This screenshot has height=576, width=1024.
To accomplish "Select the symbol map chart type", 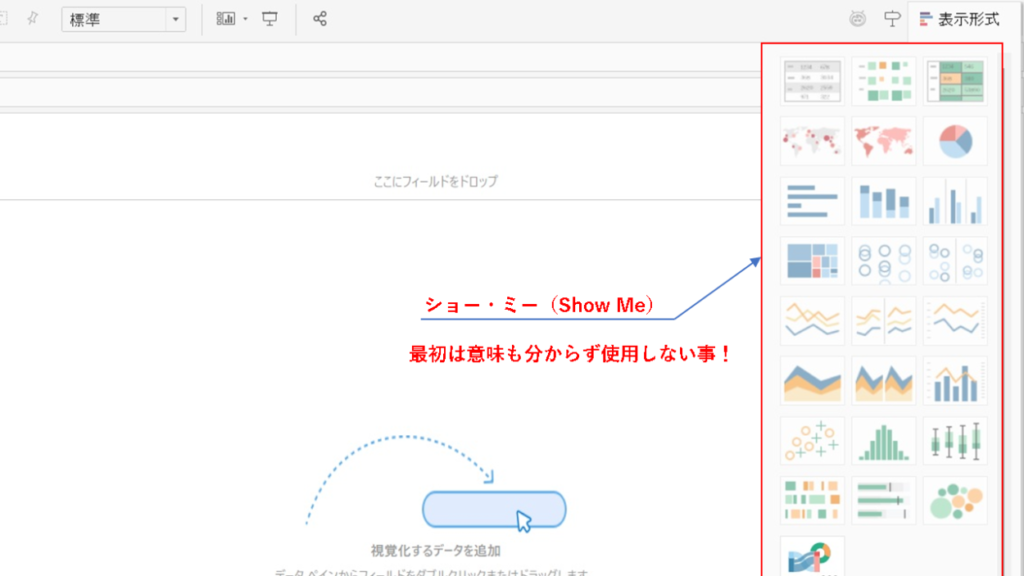I will (x=812, y=141).
